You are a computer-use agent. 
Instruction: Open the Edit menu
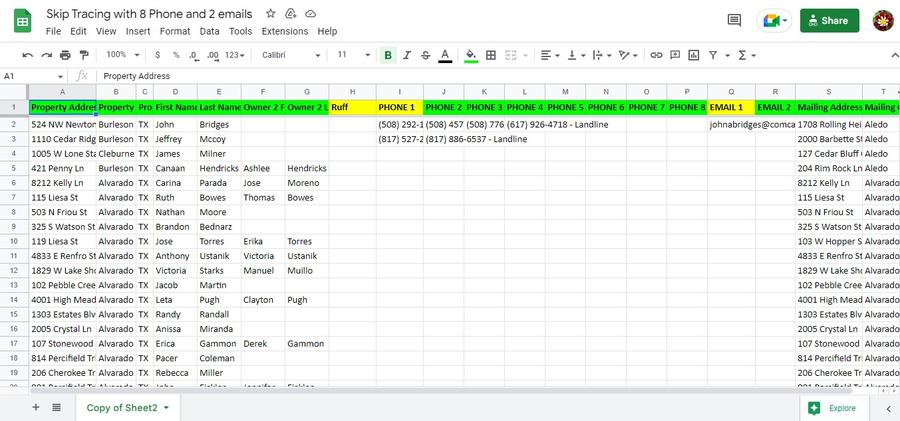[x=79, y=32]
